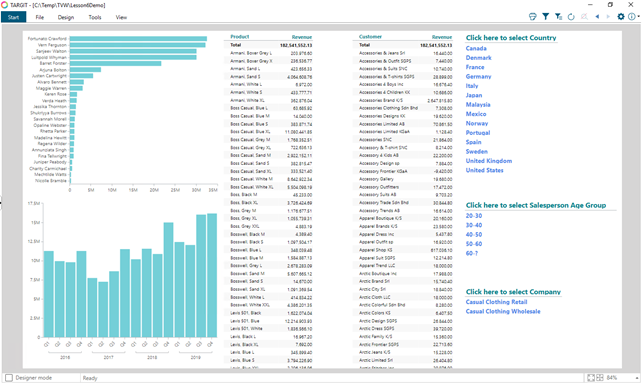The height and width of the screenshot is (384, 642).
Task: Enable the Designer mode checkbox
Action: click(x=9, y=378)
